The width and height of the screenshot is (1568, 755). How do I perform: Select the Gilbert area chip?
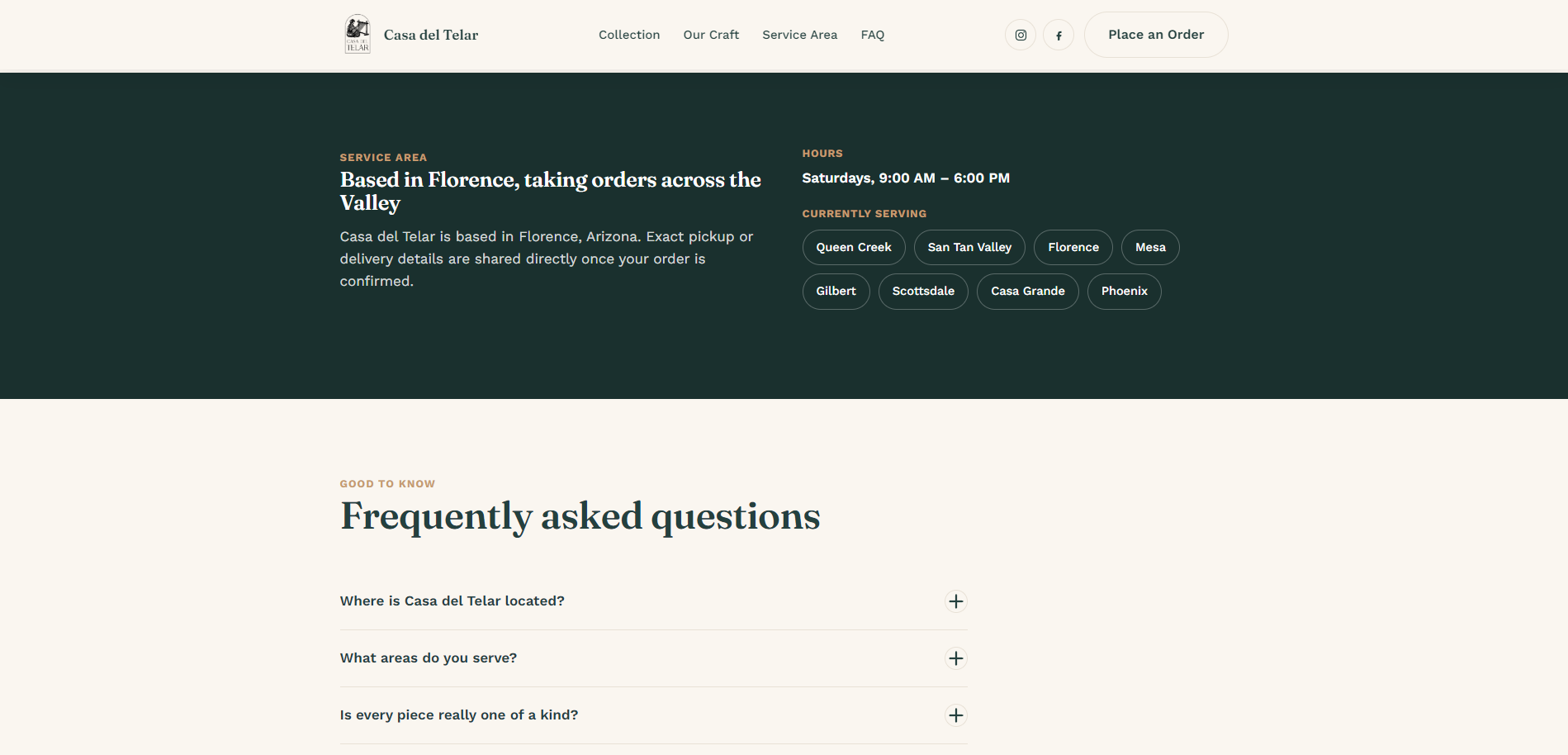[836, 291]
